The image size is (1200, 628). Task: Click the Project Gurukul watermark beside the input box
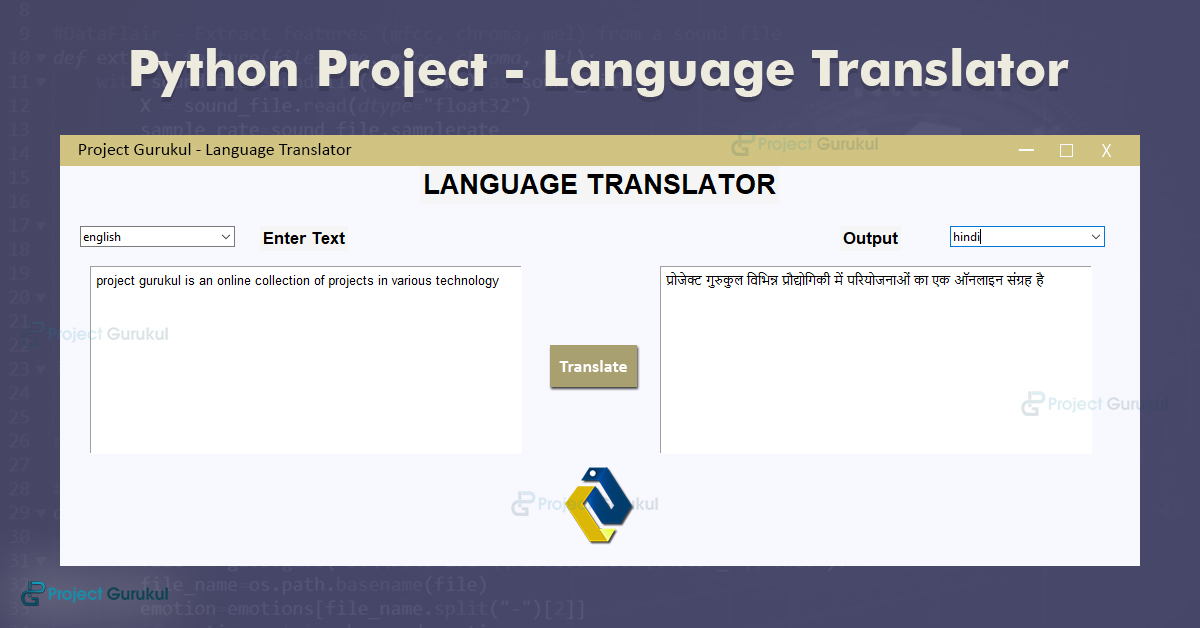100,333
